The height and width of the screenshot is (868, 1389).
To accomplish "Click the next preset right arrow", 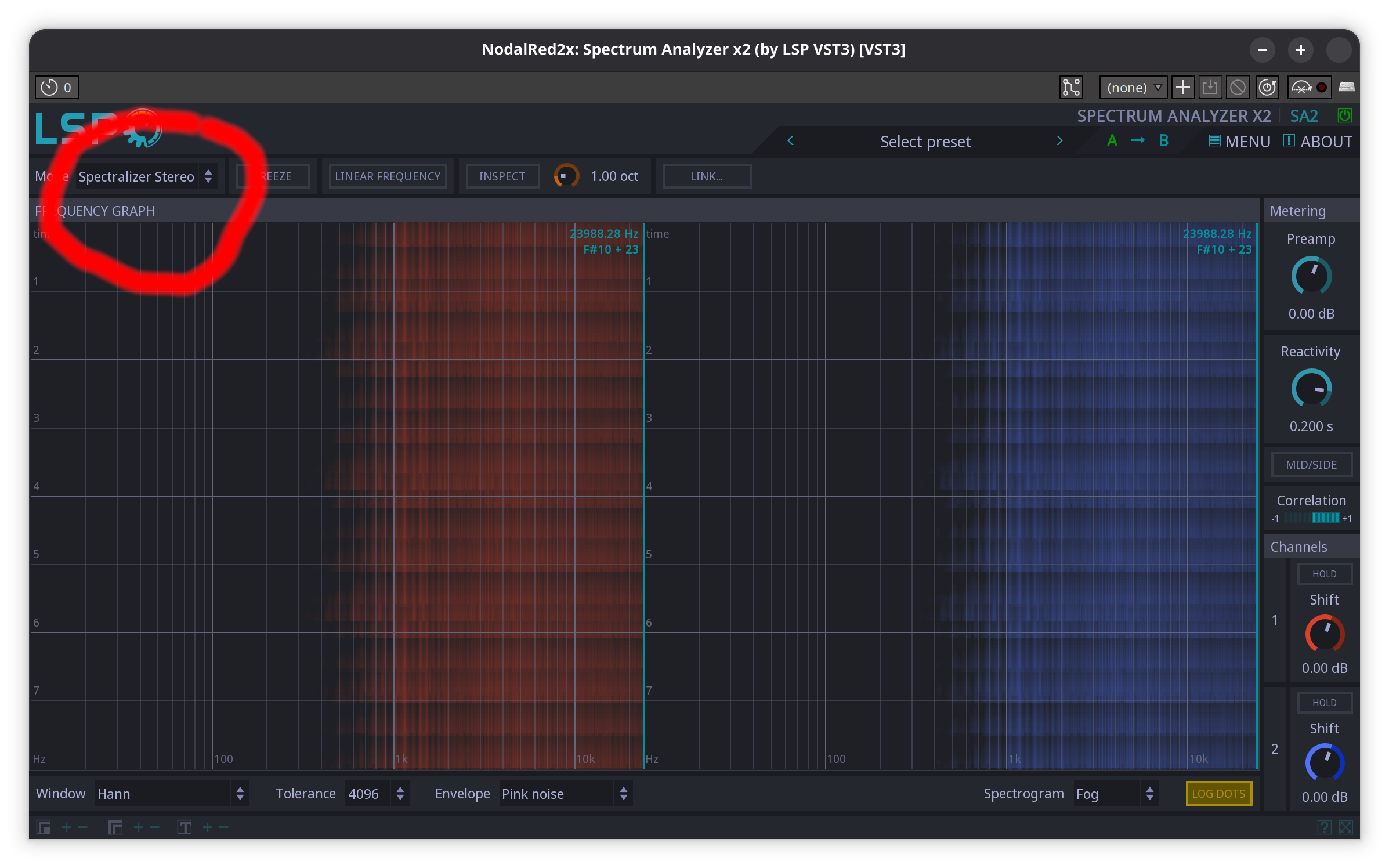I will tap(1059, 141).
